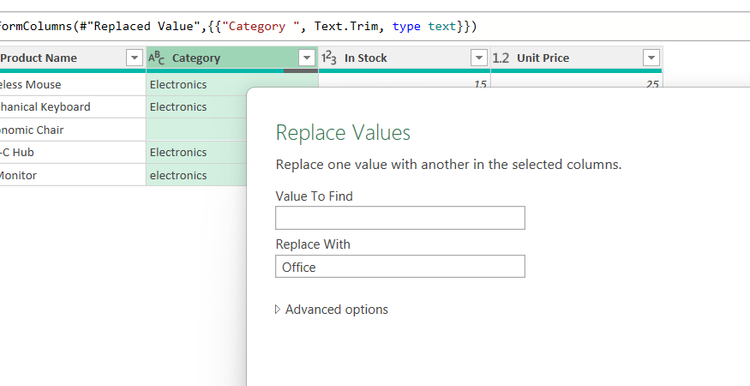Open the Category column filter dropdown
Screen dimensions: 750x386
pos(307,58)
